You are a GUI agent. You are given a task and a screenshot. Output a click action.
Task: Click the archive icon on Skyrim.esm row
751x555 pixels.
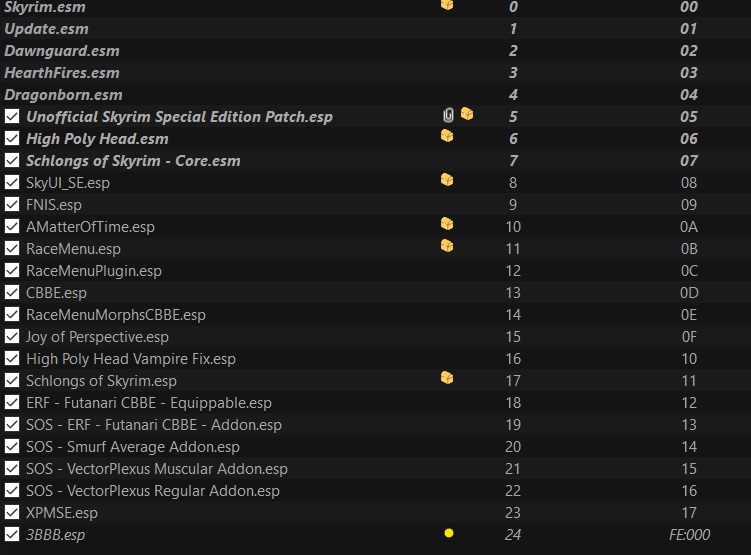coord(447,4)
